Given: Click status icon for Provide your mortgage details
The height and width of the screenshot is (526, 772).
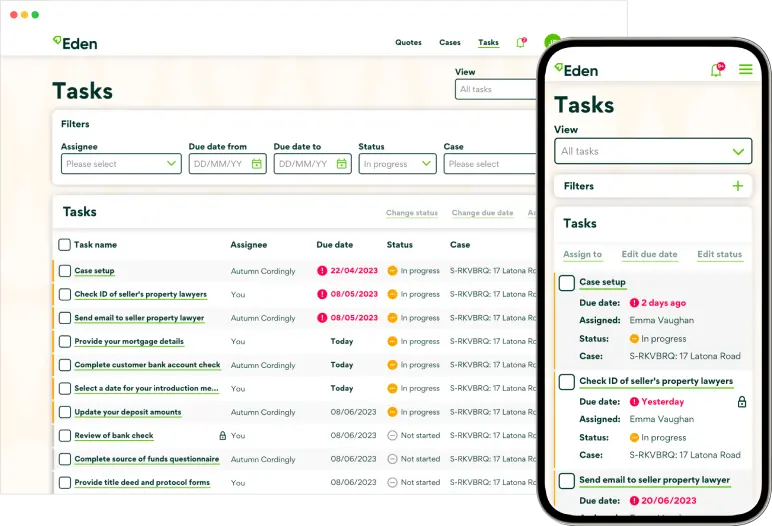Looking at the screenshot, I should (x=392, y=341).
